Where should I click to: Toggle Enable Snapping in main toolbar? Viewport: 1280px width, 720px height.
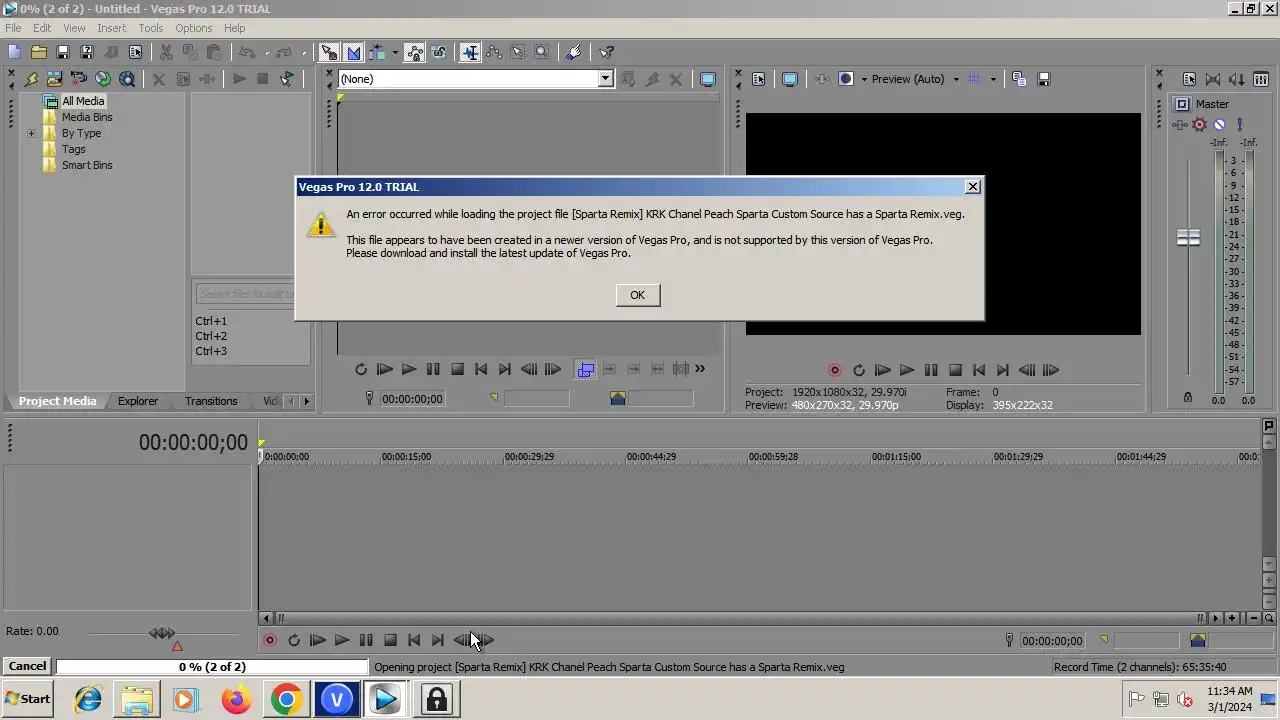click(329, 52)
